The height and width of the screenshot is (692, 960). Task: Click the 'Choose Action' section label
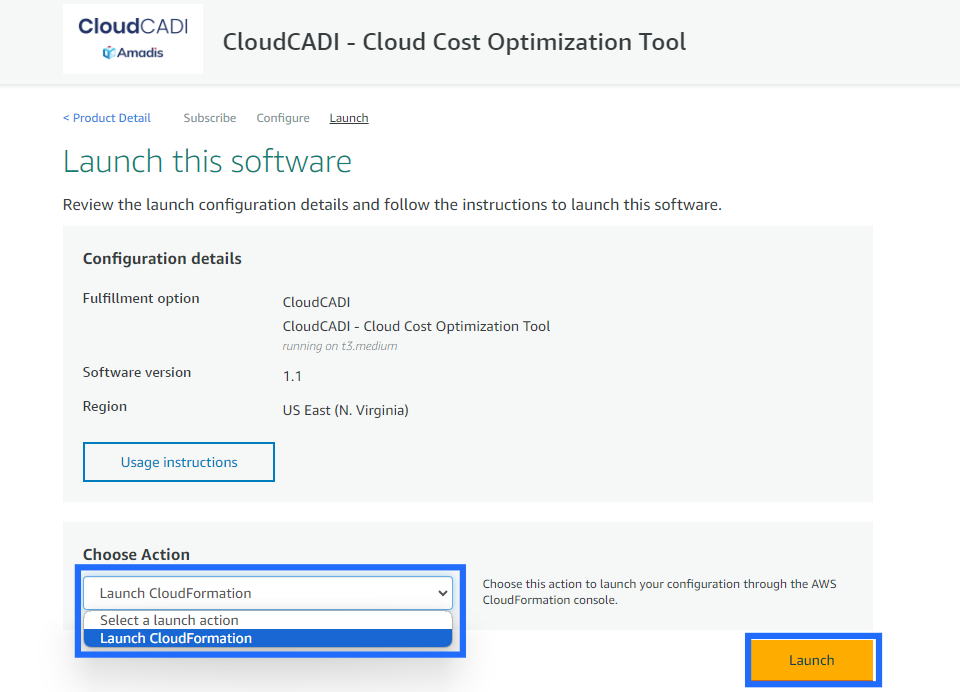tap(136, 555)
